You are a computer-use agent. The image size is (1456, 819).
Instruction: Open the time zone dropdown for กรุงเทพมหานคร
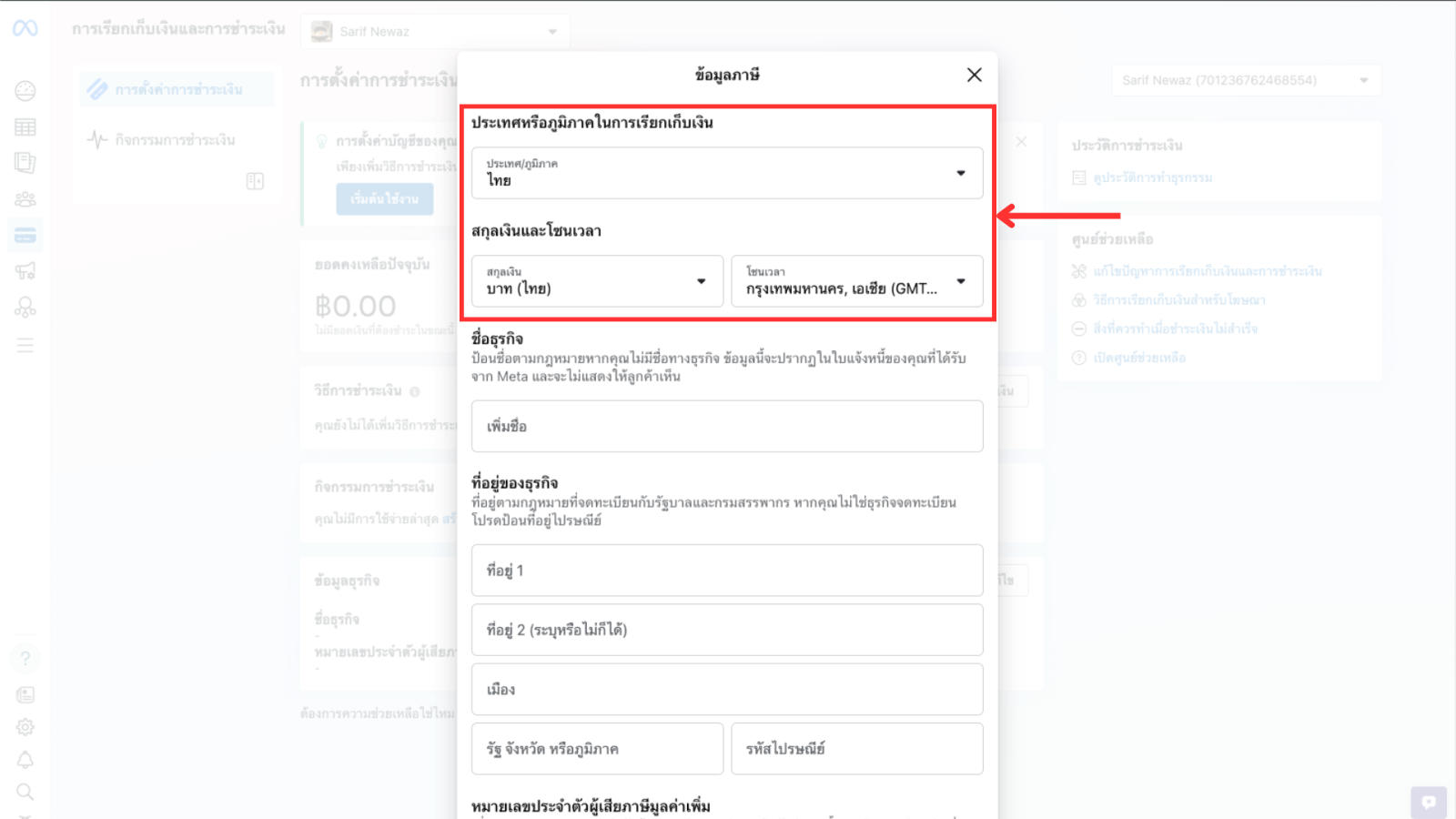856,281
